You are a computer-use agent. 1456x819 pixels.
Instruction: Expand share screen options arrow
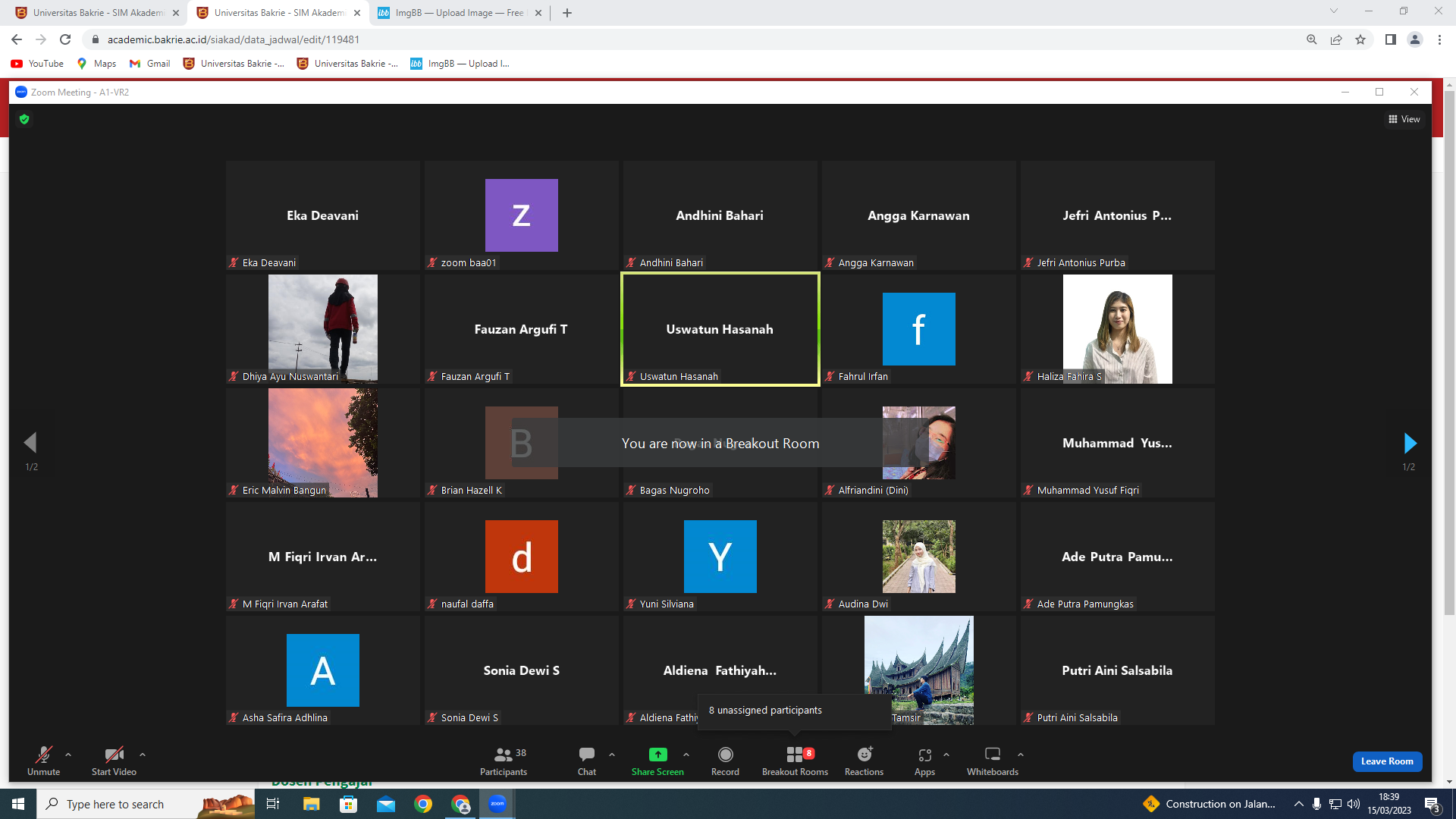686,755
